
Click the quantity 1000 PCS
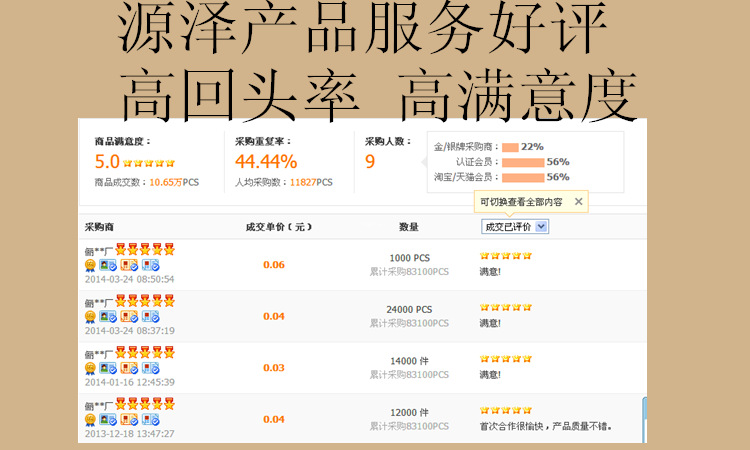coord(409,258)
